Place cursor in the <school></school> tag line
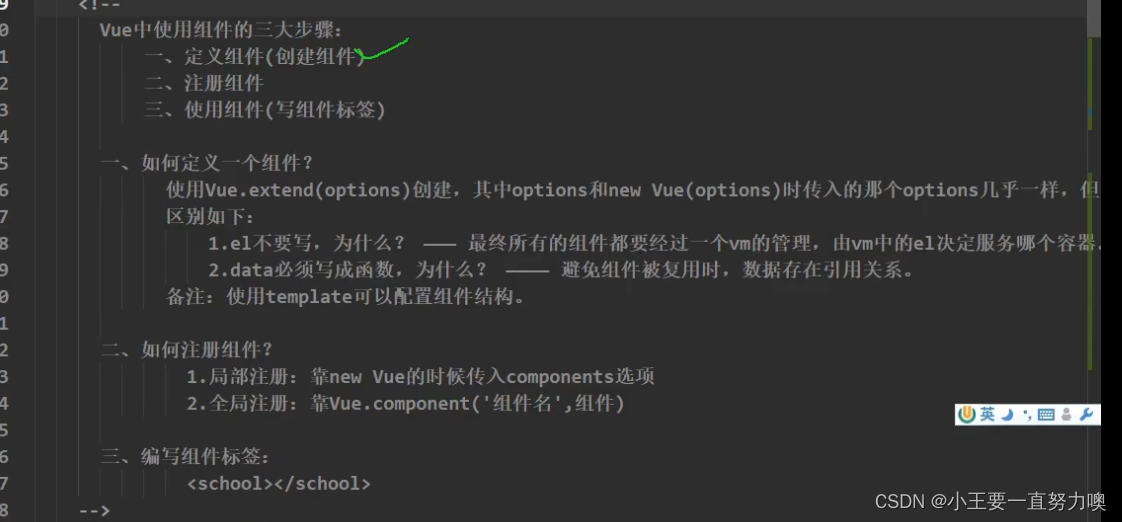 coord(278,484)
